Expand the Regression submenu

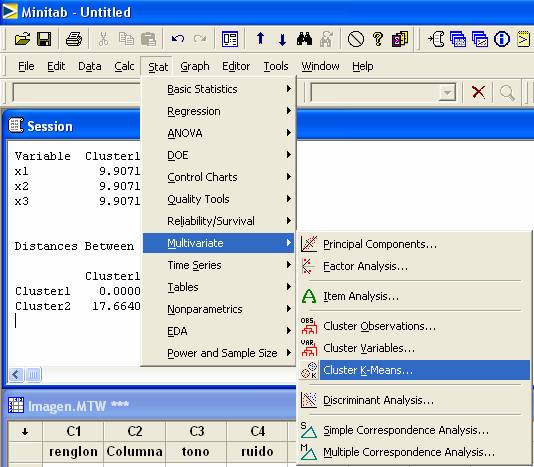218,111
